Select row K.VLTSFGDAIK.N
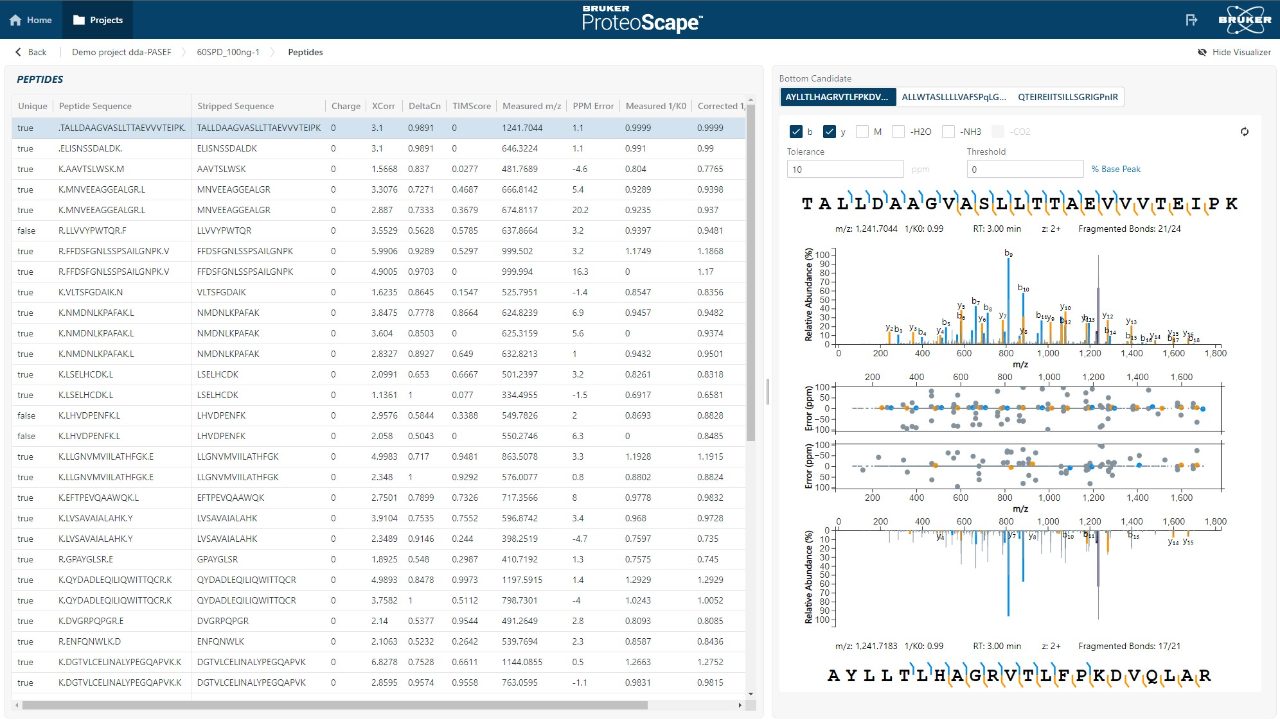Screen dimensions: 1280x721 pyautogui.click(x=379, y=292)
